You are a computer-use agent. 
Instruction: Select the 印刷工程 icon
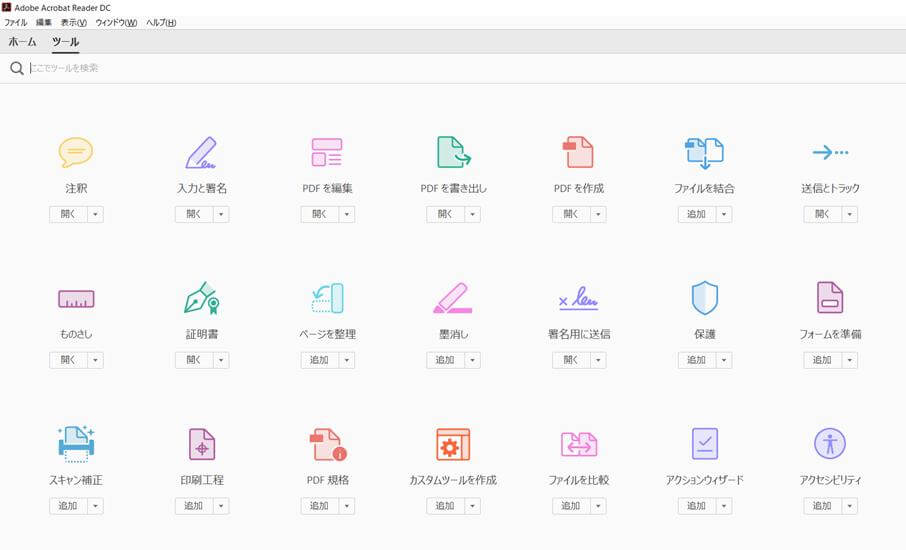tap(202, 444)
